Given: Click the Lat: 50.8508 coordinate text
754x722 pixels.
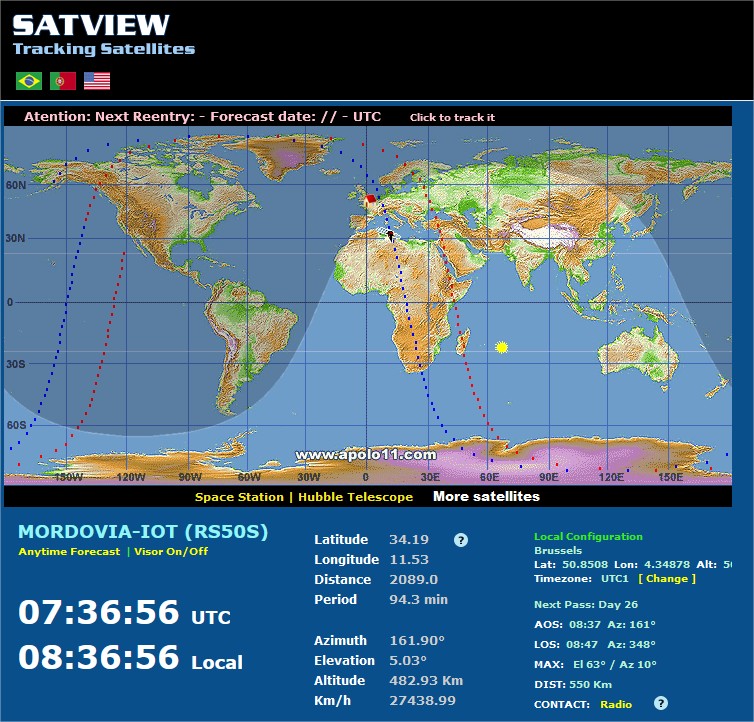Looking at the screenshot, I should 571,564.
